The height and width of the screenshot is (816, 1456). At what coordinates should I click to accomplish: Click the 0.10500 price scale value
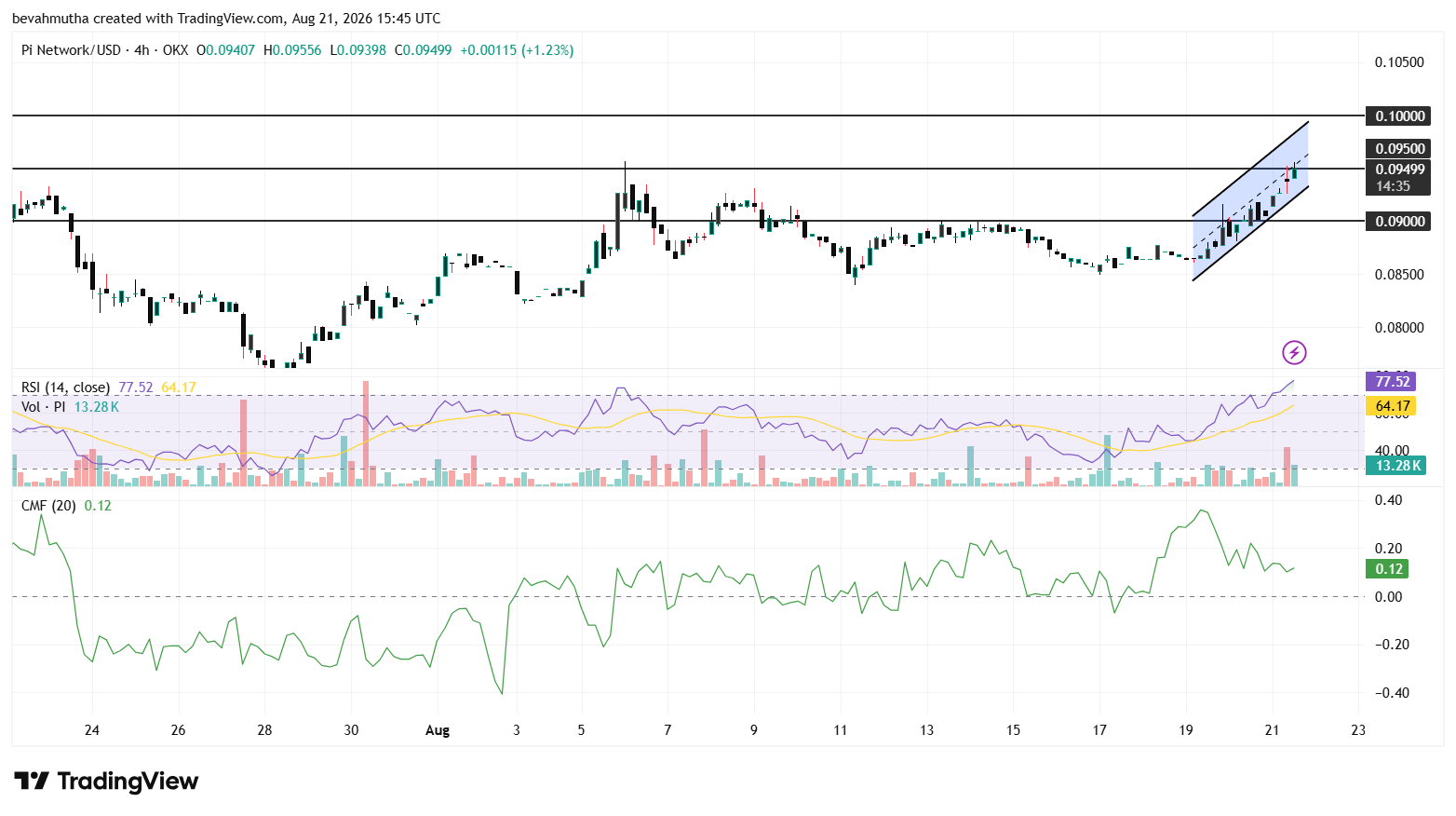(x=1399, y=62)
